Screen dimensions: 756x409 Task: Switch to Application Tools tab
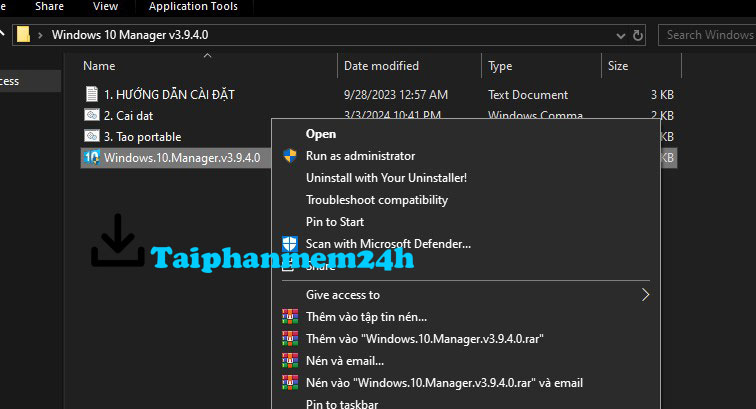pyautogui.click(x=193, y=6)
